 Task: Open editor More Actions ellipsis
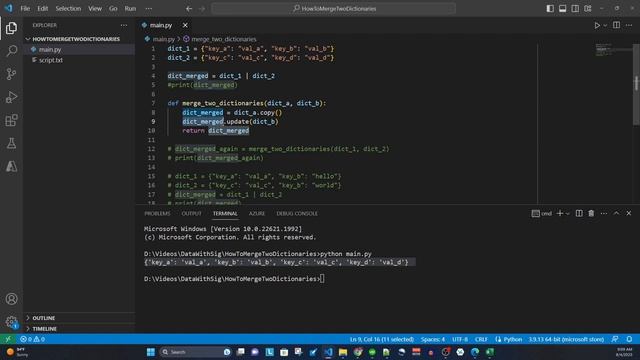coord(629,25)
